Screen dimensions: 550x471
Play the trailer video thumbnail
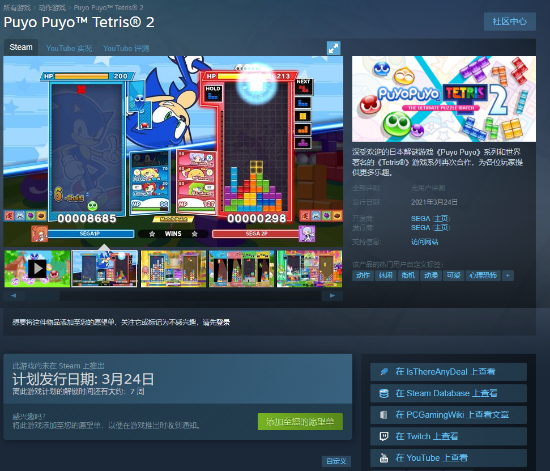click(37, 269)
